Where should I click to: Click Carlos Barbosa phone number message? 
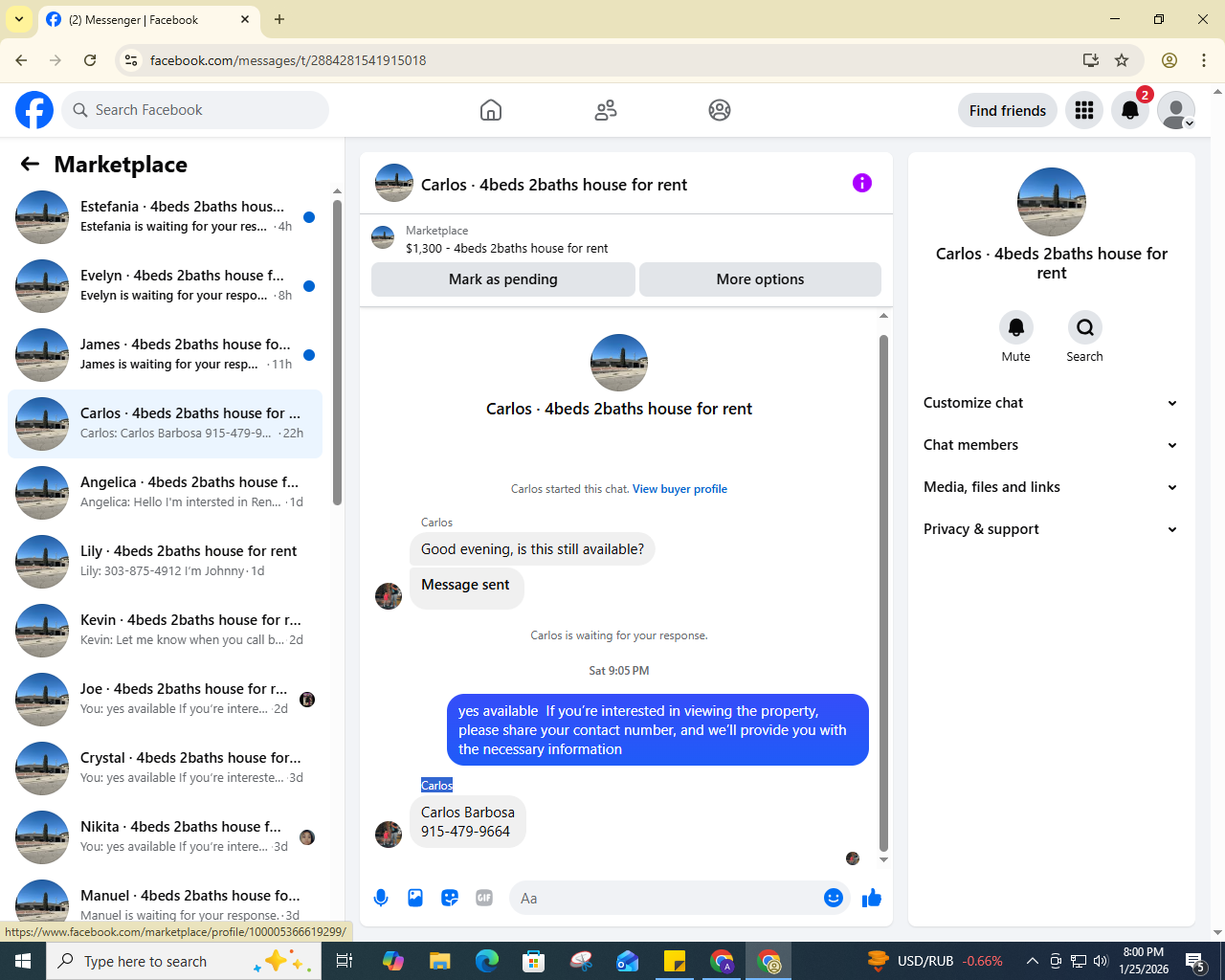click(x=468, y=822)
